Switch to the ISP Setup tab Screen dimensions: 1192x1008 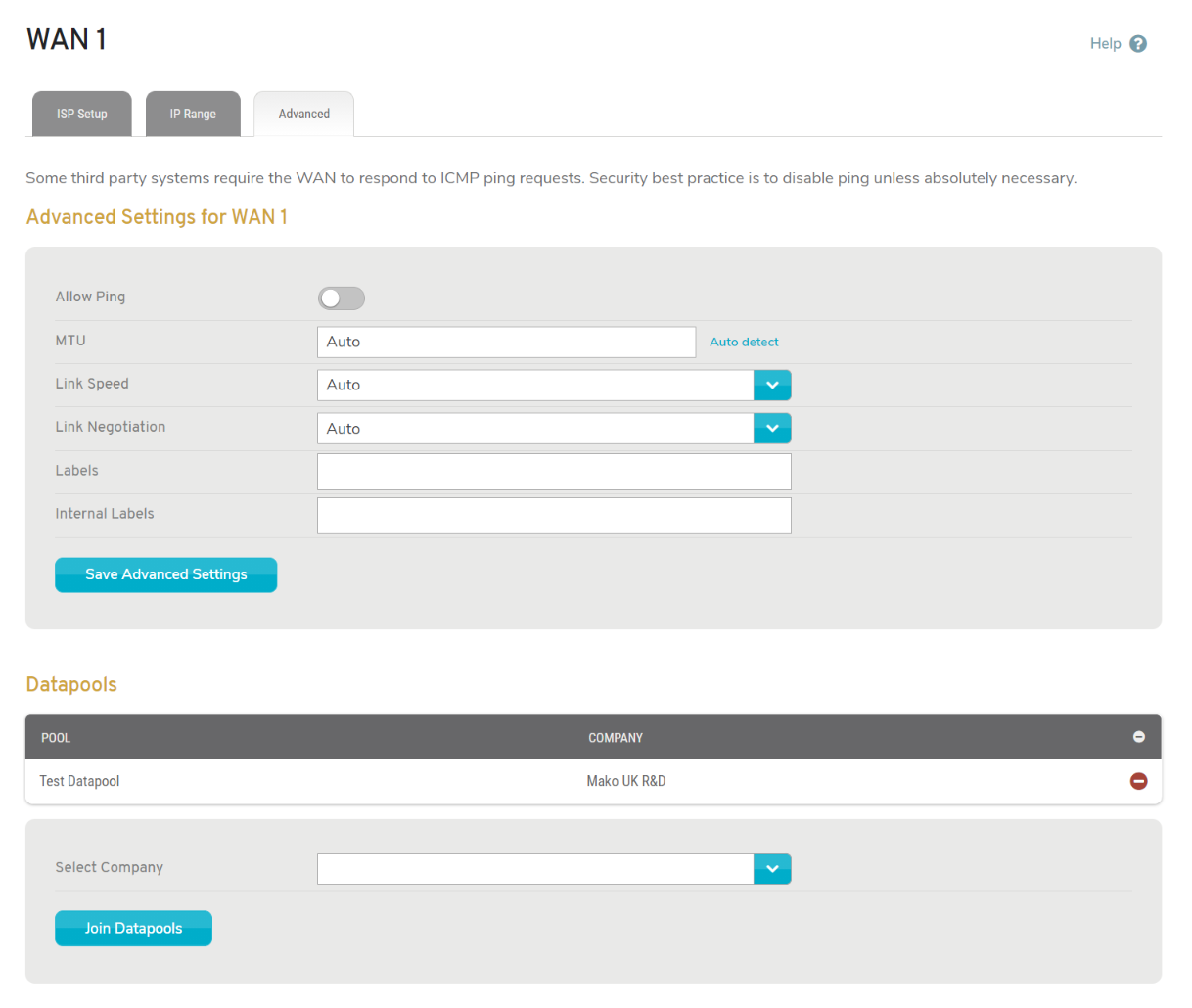[x=82, y=115]
